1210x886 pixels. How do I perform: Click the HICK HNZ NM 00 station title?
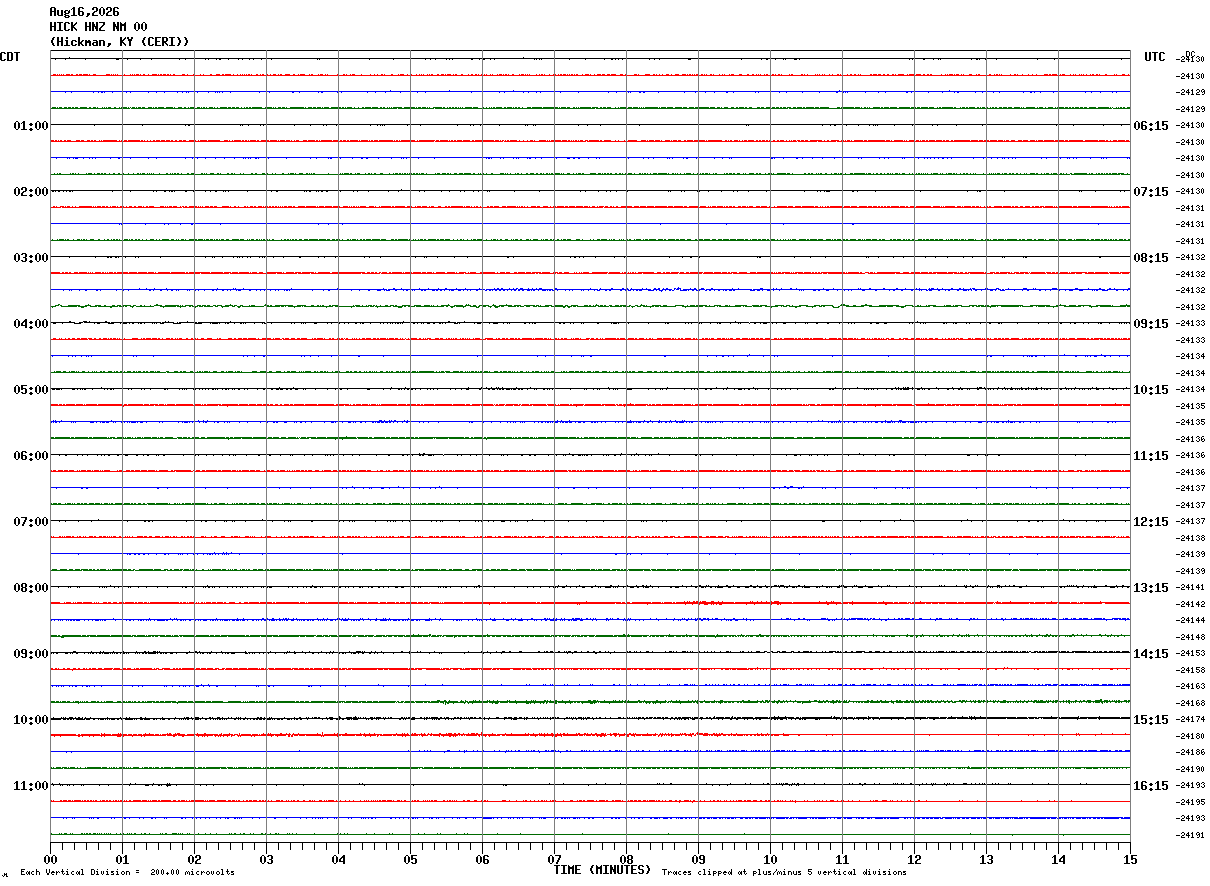pyautogui.click(x=98, y=27)
